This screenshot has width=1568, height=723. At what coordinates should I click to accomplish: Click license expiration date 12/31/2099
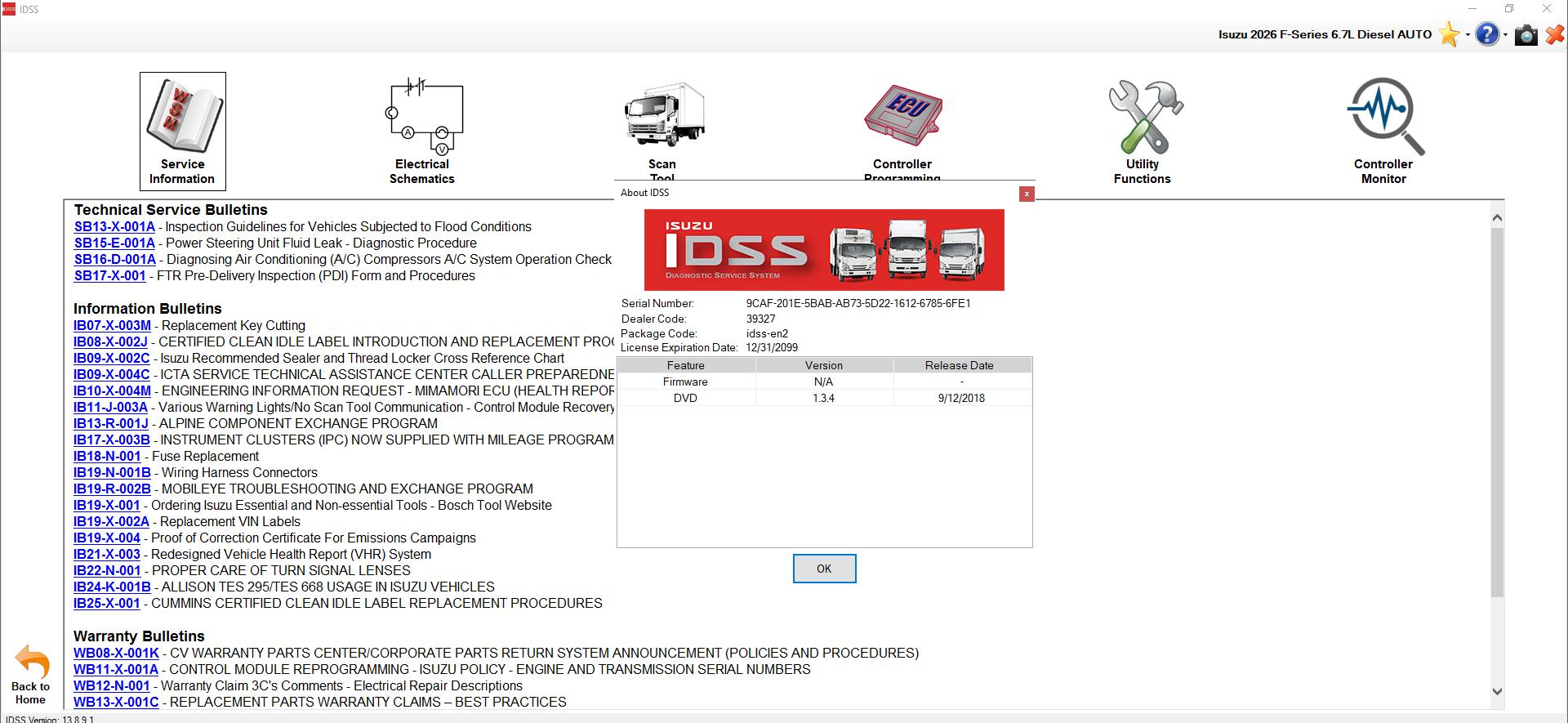tap(772, 347)
